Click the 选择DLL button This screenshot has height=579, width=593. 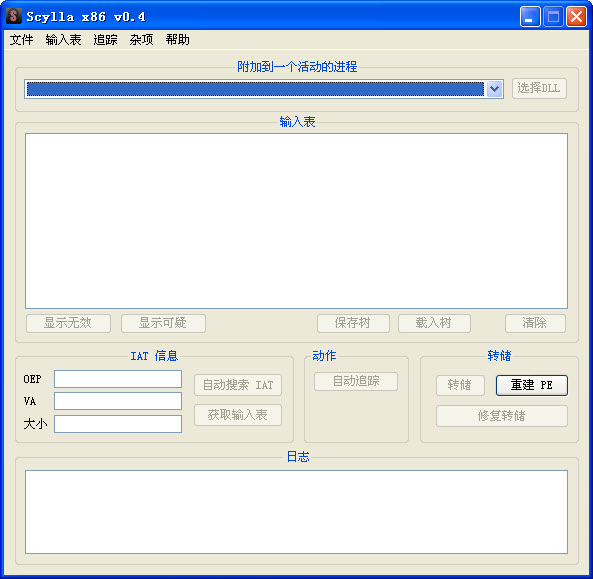pyautogui.click(x=539, y=88)
